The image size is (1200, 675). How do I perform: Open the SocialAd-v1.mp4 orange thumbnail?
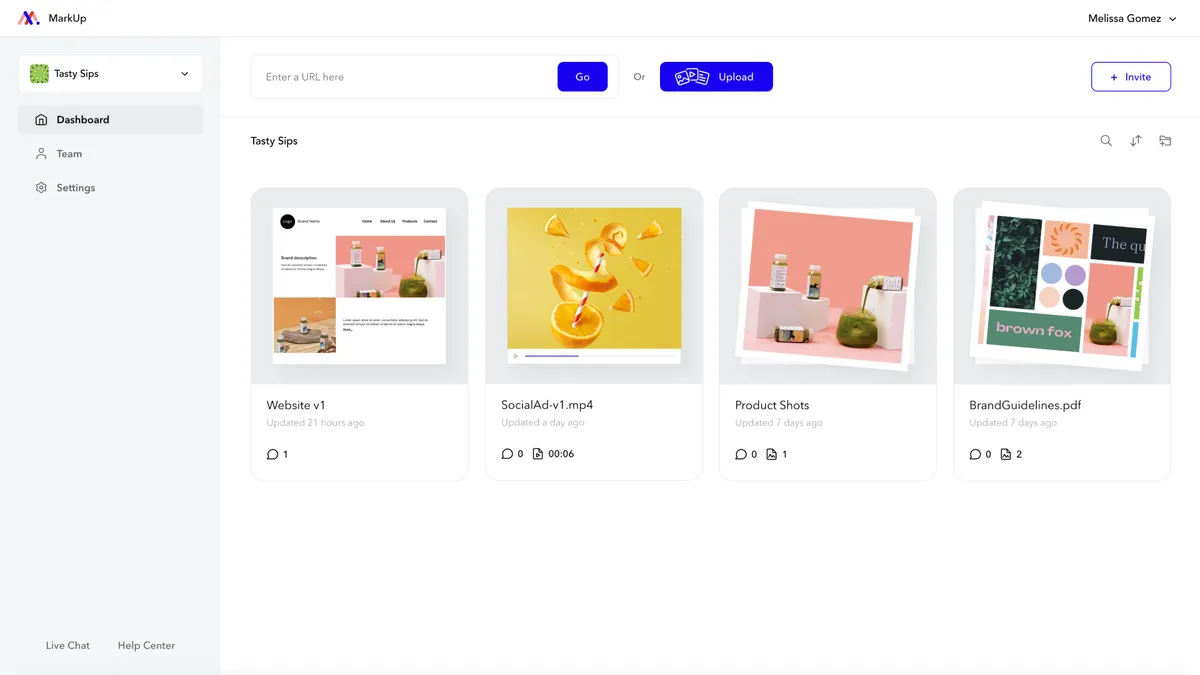[594, 286]
